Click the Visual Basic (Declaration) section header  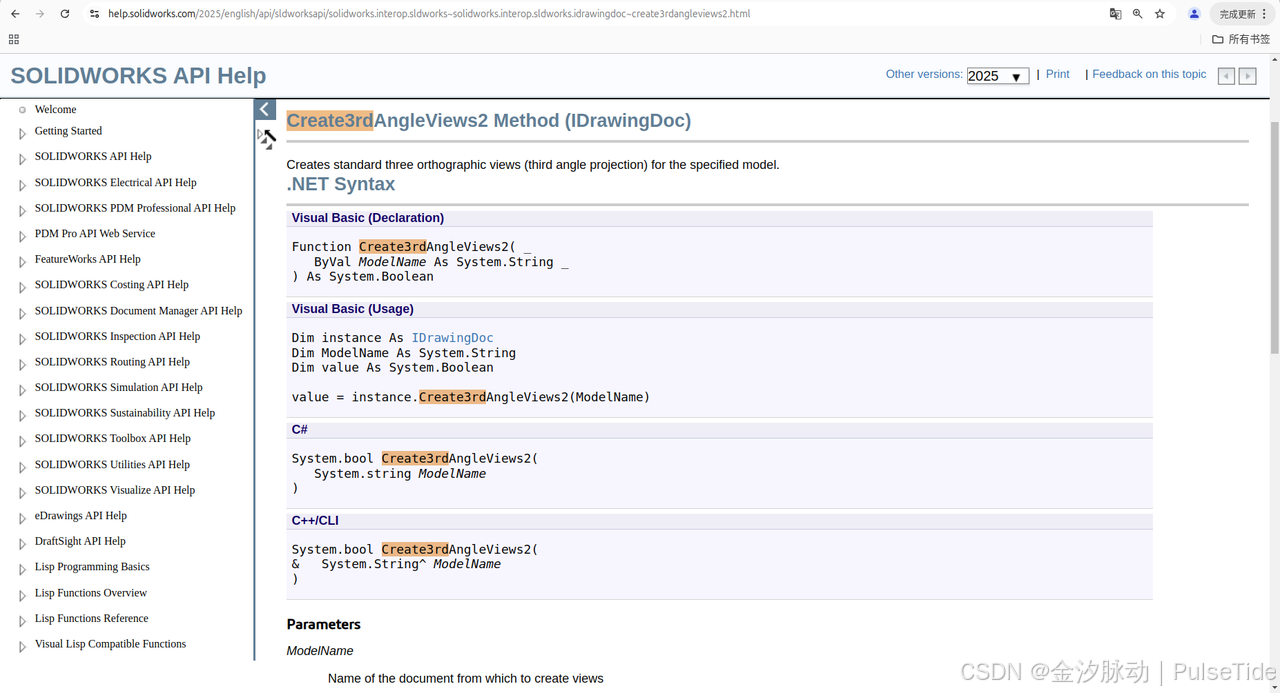point(719,218)
